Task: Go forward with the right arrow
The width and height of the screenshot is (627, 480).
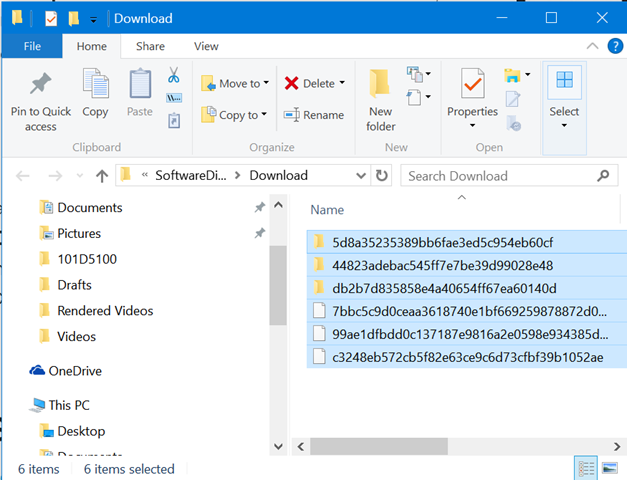Action: coord(55,176)
